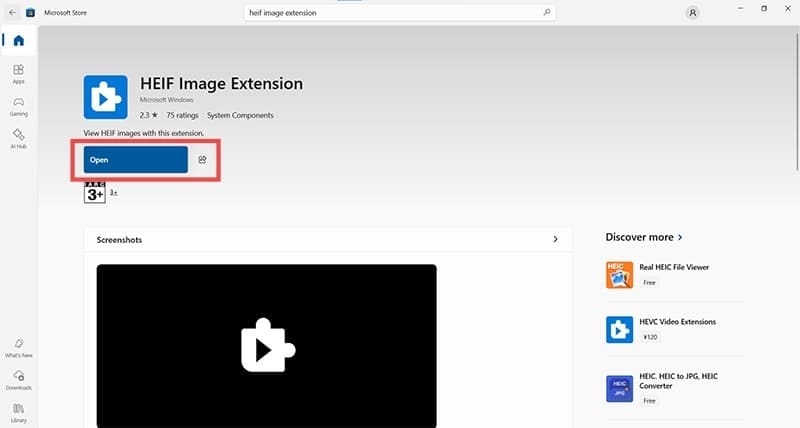Click the share icon beside Open
Image resolution: width=800 pixels, height=428 pixels.
pos(202,160)
